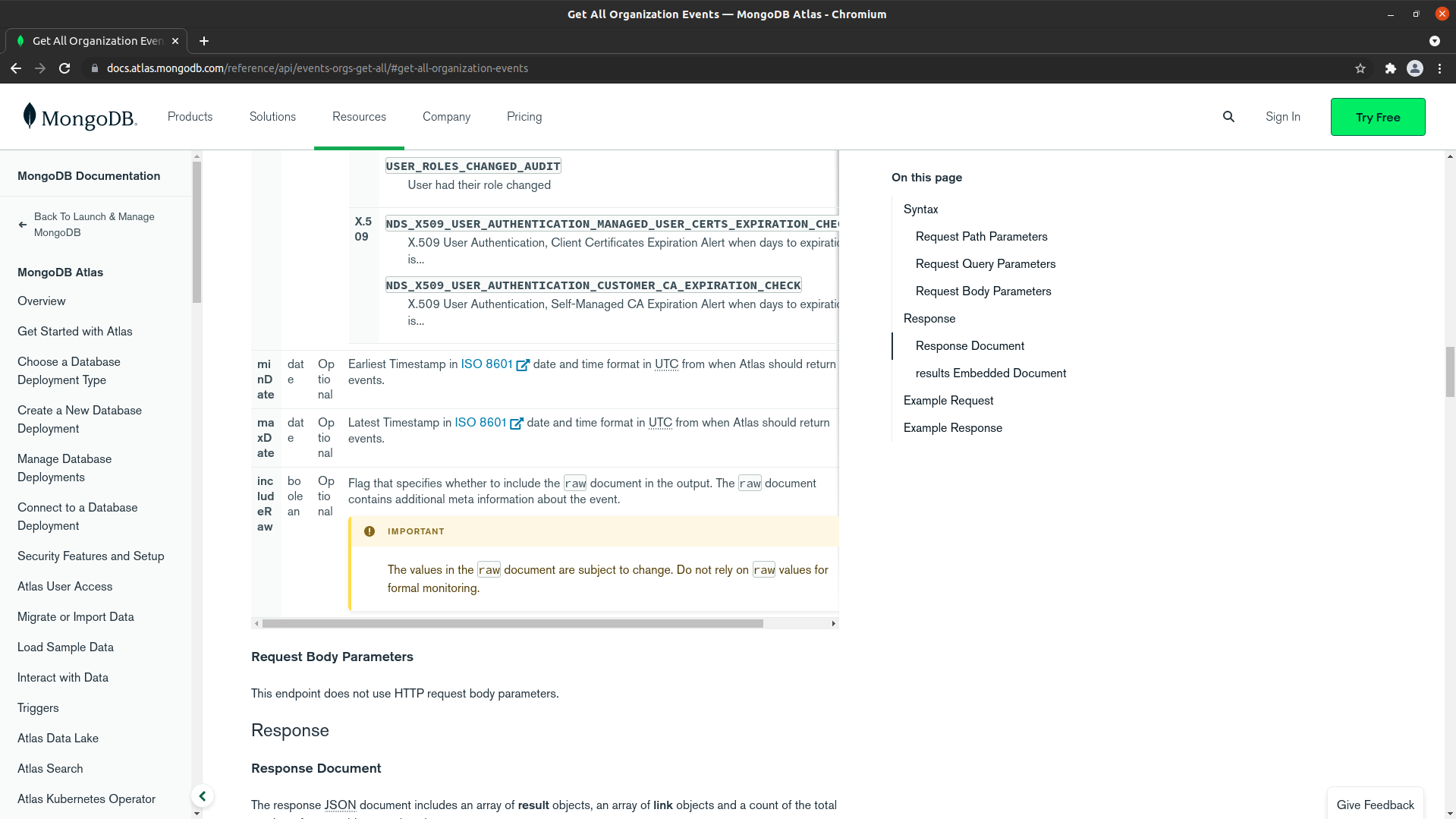Jump to Request Body Parameters in outline
1456x819 pixels.
tap(983, 291)
